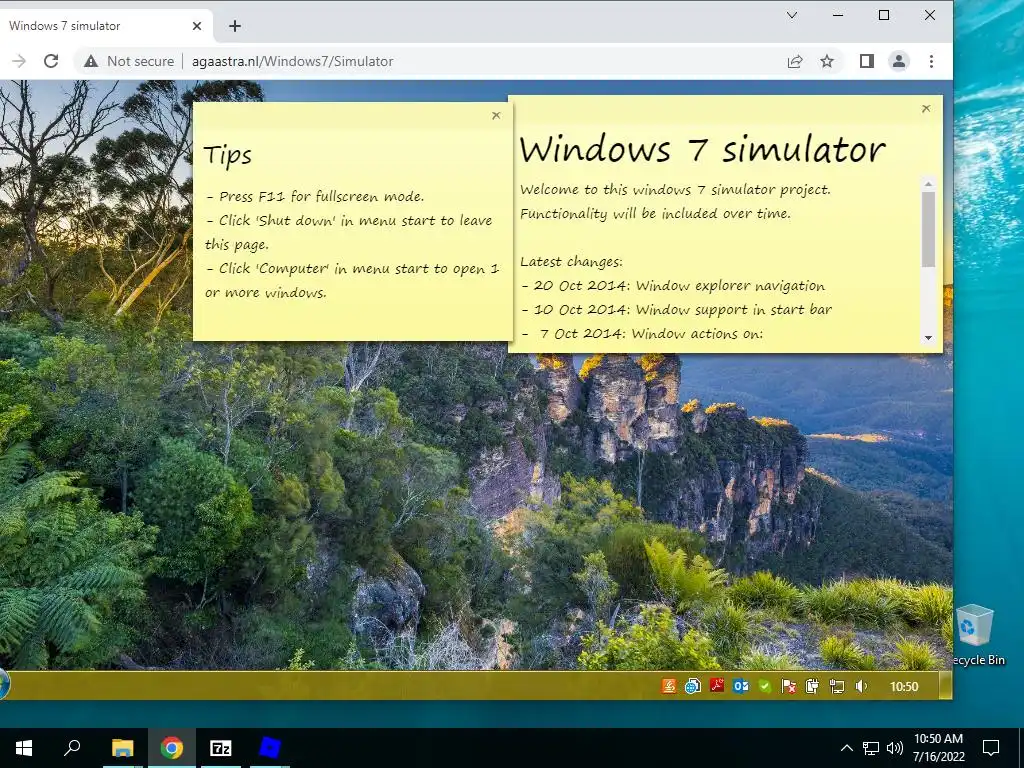The image size is (1024, 768).
Task: Toggle the Chrome side panel
Action: click(867, 61)
